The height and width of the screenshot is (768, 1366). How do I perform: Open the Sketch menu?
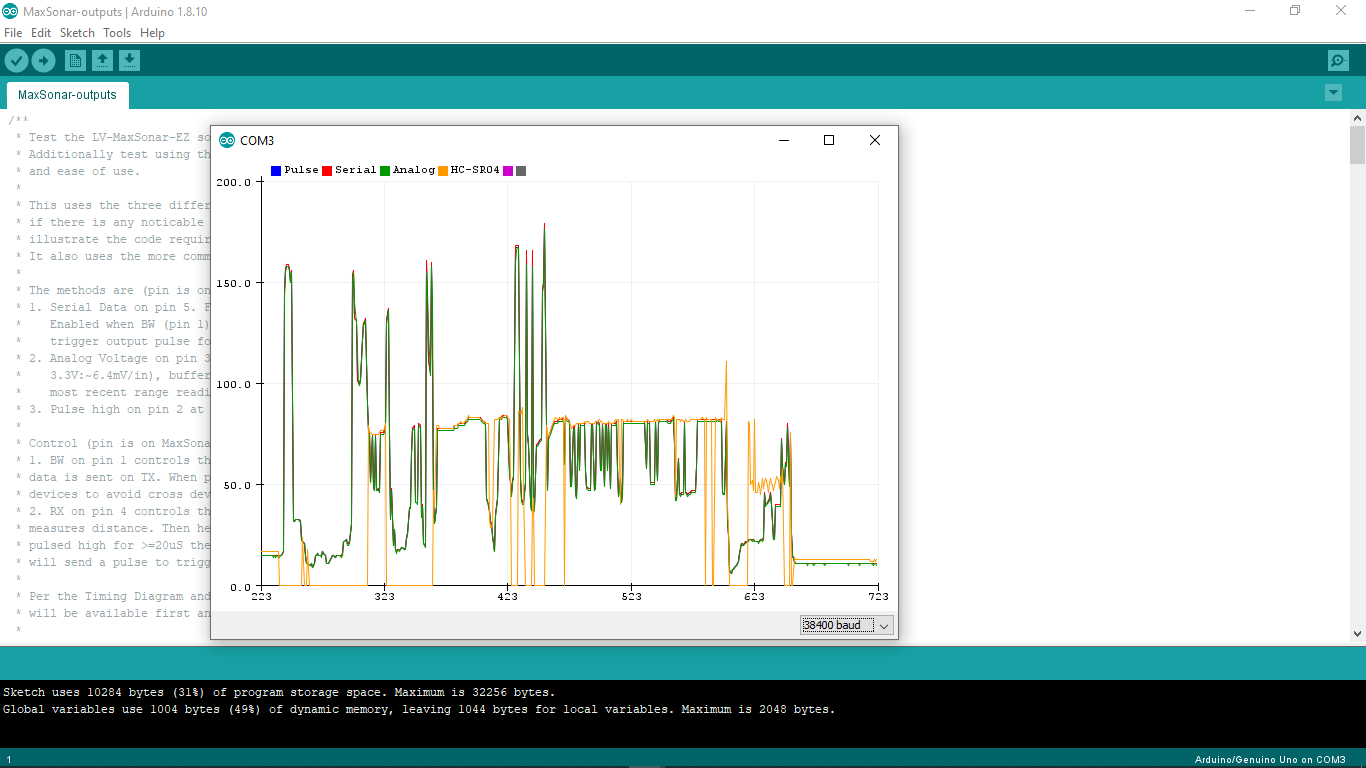(x=77, y=32)
